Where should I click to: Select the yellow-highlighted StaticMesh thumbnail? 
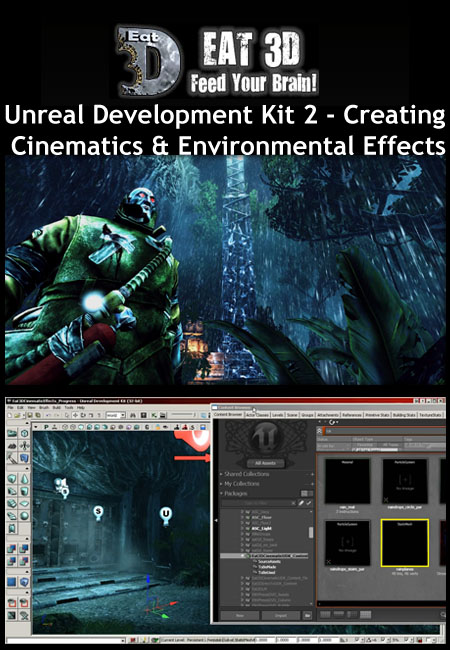(404, 543)
